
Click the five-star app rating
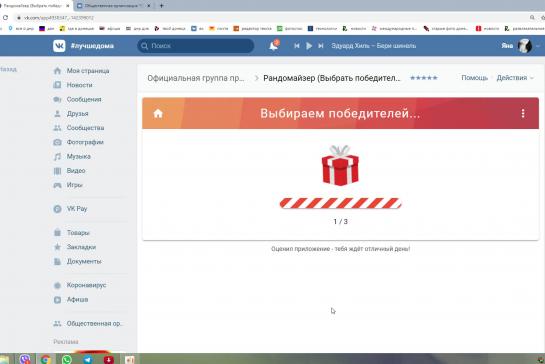(x=424, y=78)
